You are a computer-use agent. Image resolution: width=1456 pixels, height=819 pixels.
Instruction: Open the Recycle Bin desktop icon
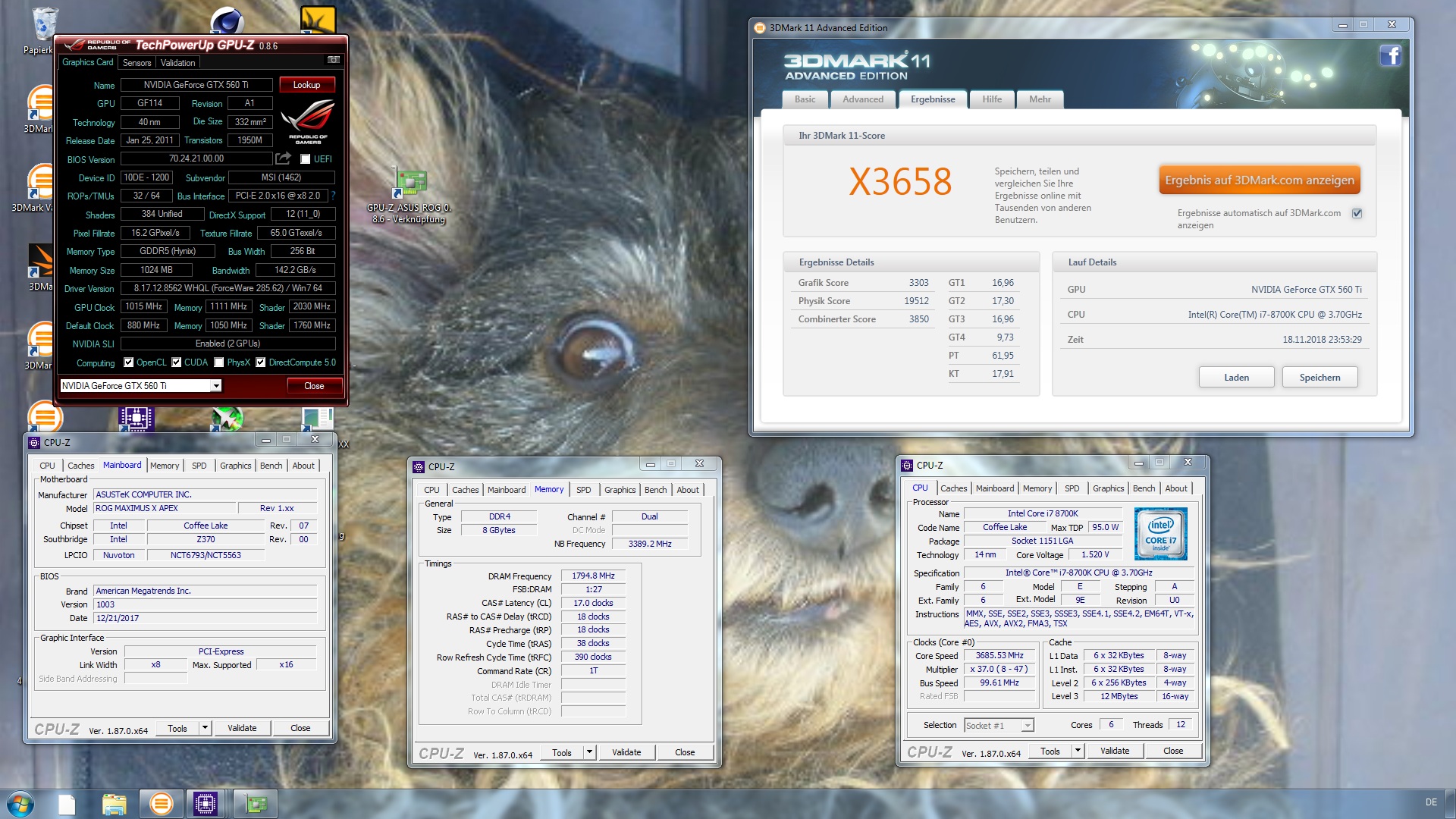[43, 30]
